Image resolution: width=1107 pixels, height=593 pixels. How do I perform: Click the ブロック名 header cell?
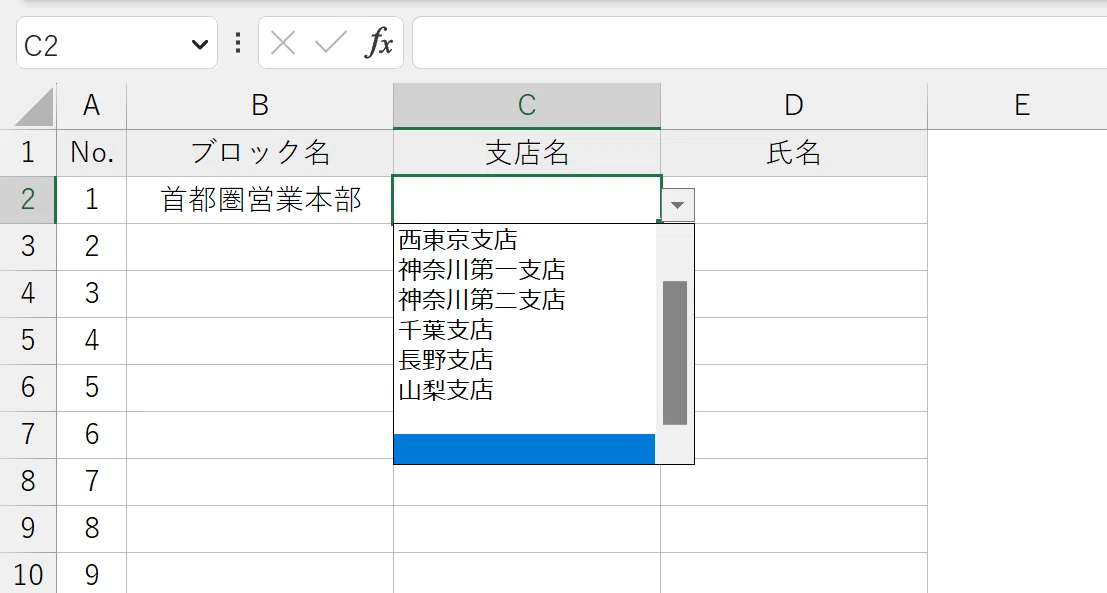tap(260, 152)
